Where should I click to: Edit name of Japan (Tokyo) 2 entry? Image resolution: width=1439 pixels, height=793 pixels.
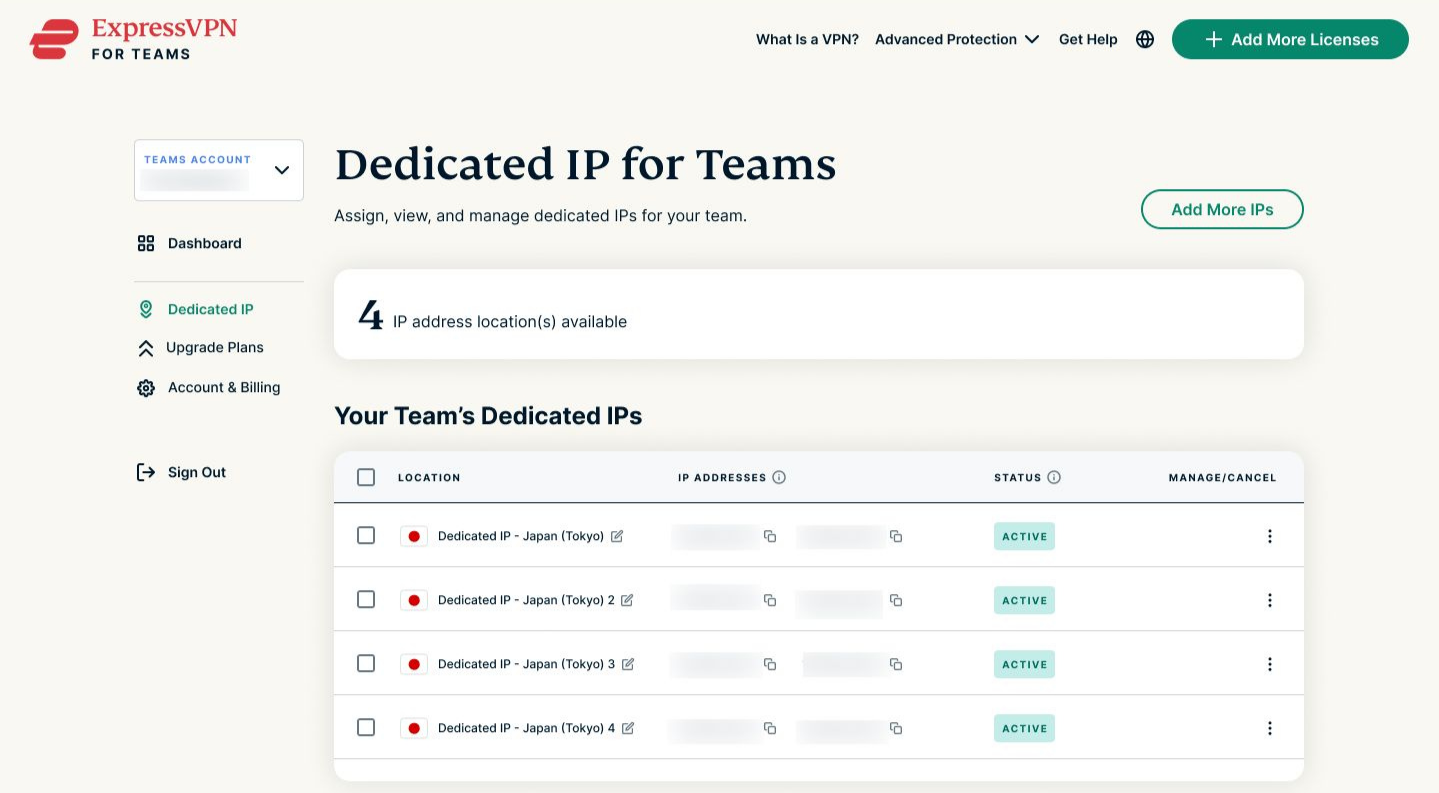point(627,600)
